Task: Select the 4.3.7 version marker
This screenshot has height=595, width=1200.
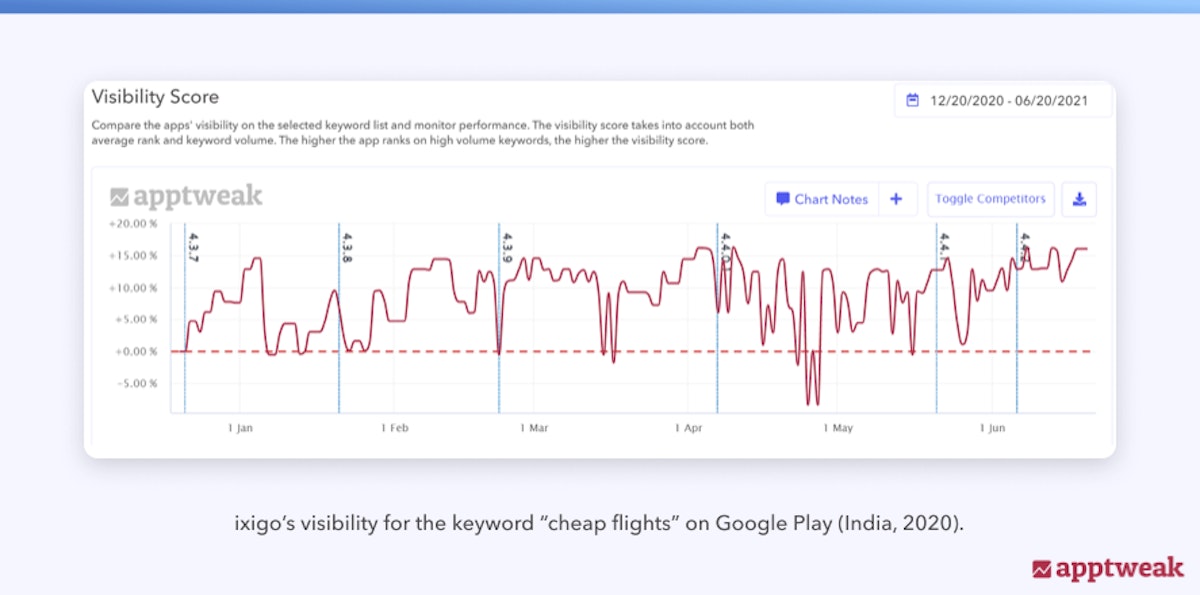Action: point(193,247)
